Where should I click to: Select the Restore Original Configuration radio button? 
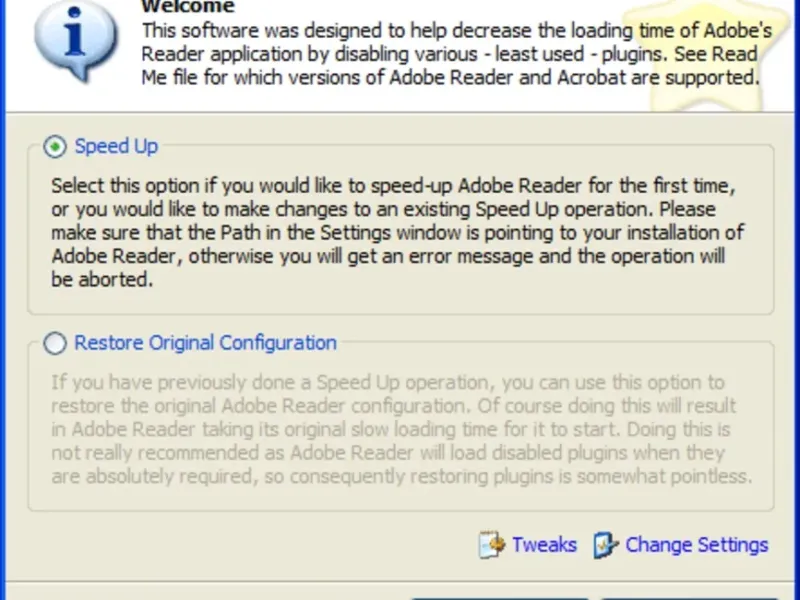coord(56,344)
